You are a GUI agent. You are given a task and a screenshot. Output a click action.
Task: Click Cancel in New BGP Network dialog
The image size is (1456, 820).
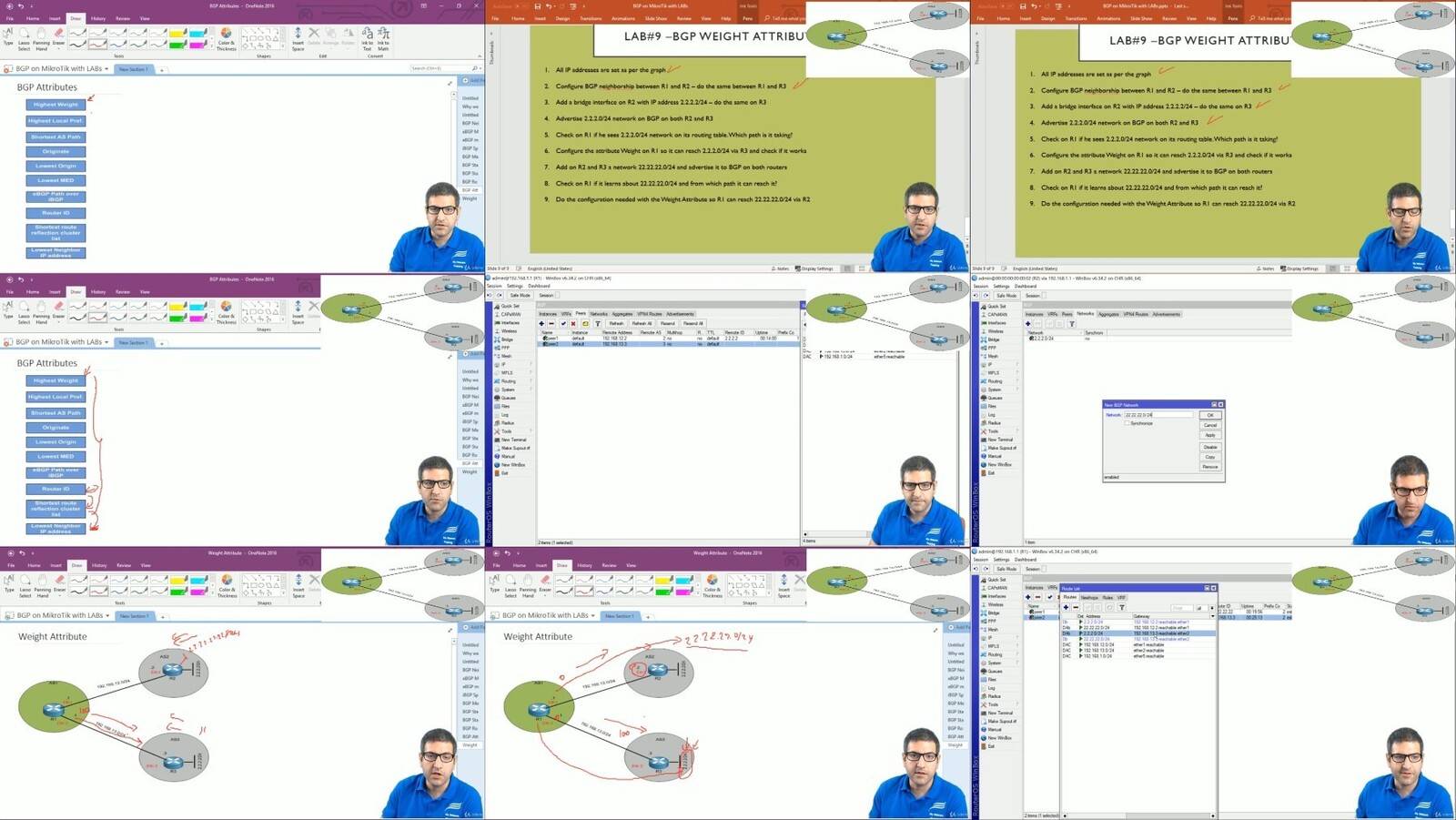coord(1210,425)
